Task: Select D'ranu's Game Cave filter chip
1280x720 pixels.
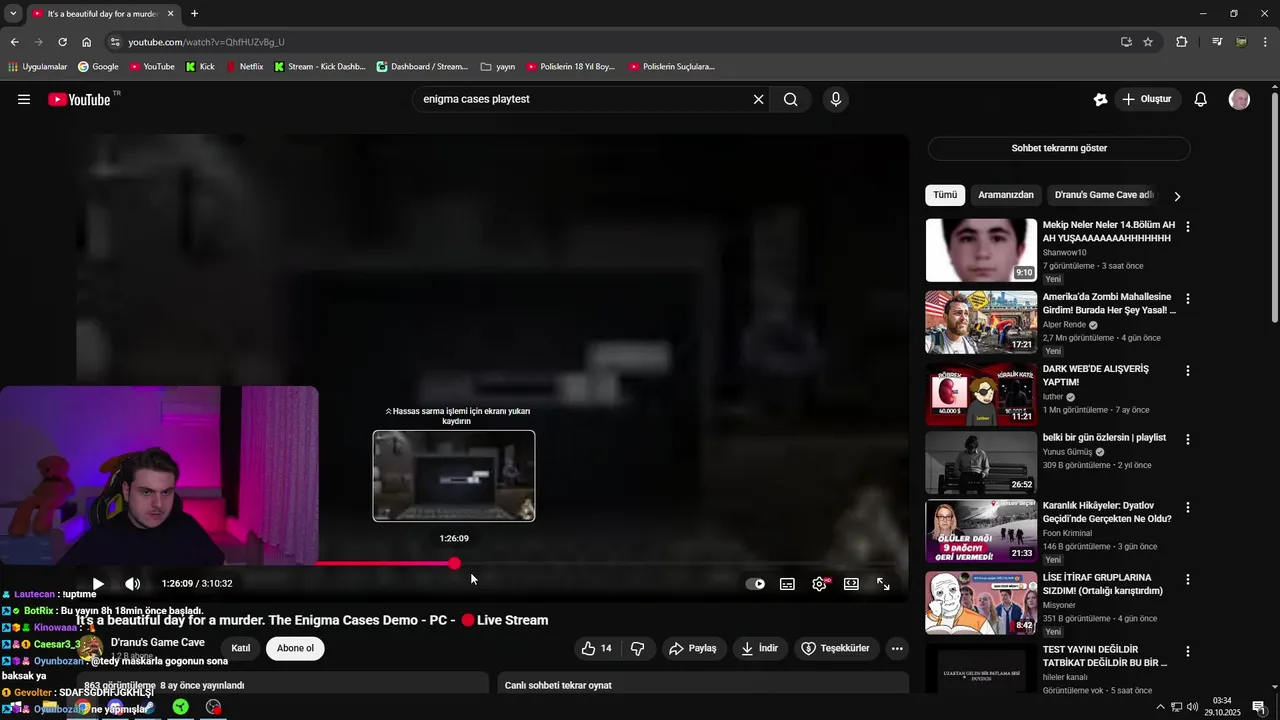Action: tap(1104, 195)
